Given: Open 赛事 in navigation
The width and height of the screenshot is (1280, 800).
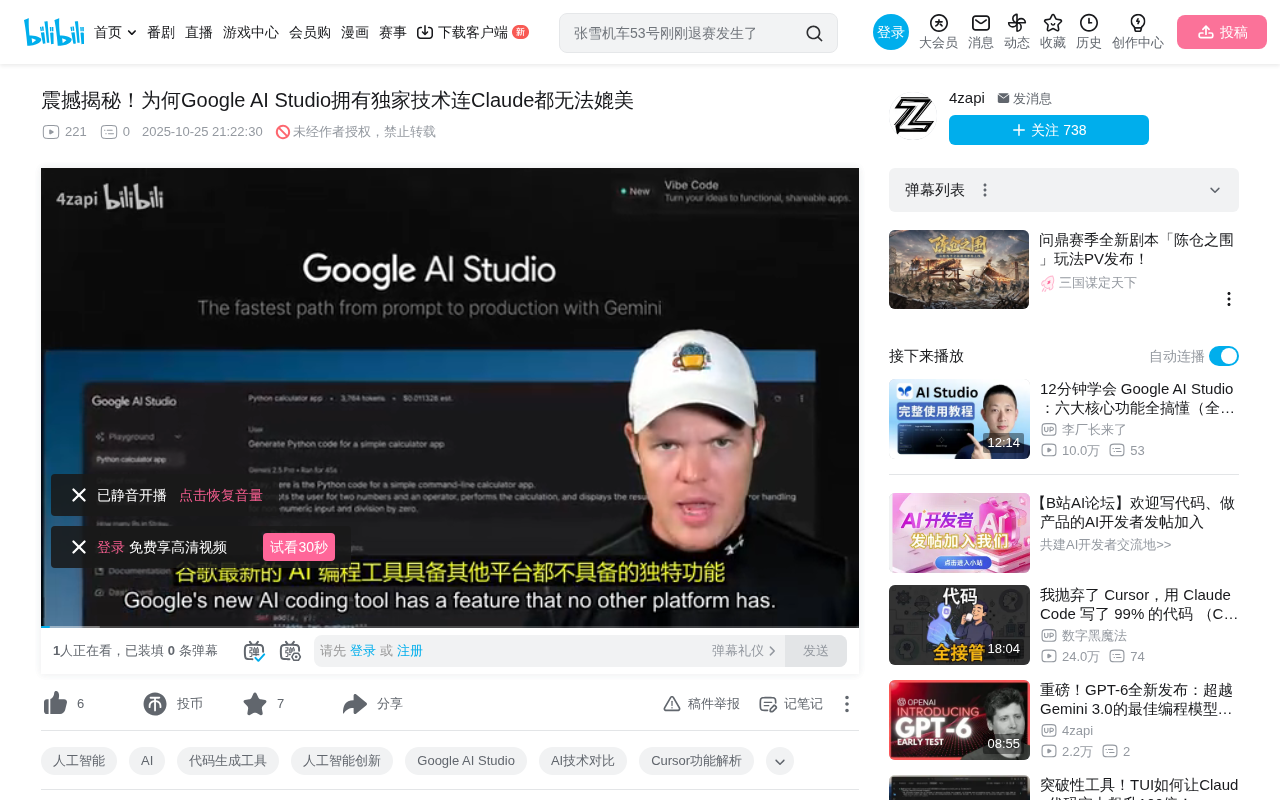Looking at the screenshot, I should pos(393,32).
